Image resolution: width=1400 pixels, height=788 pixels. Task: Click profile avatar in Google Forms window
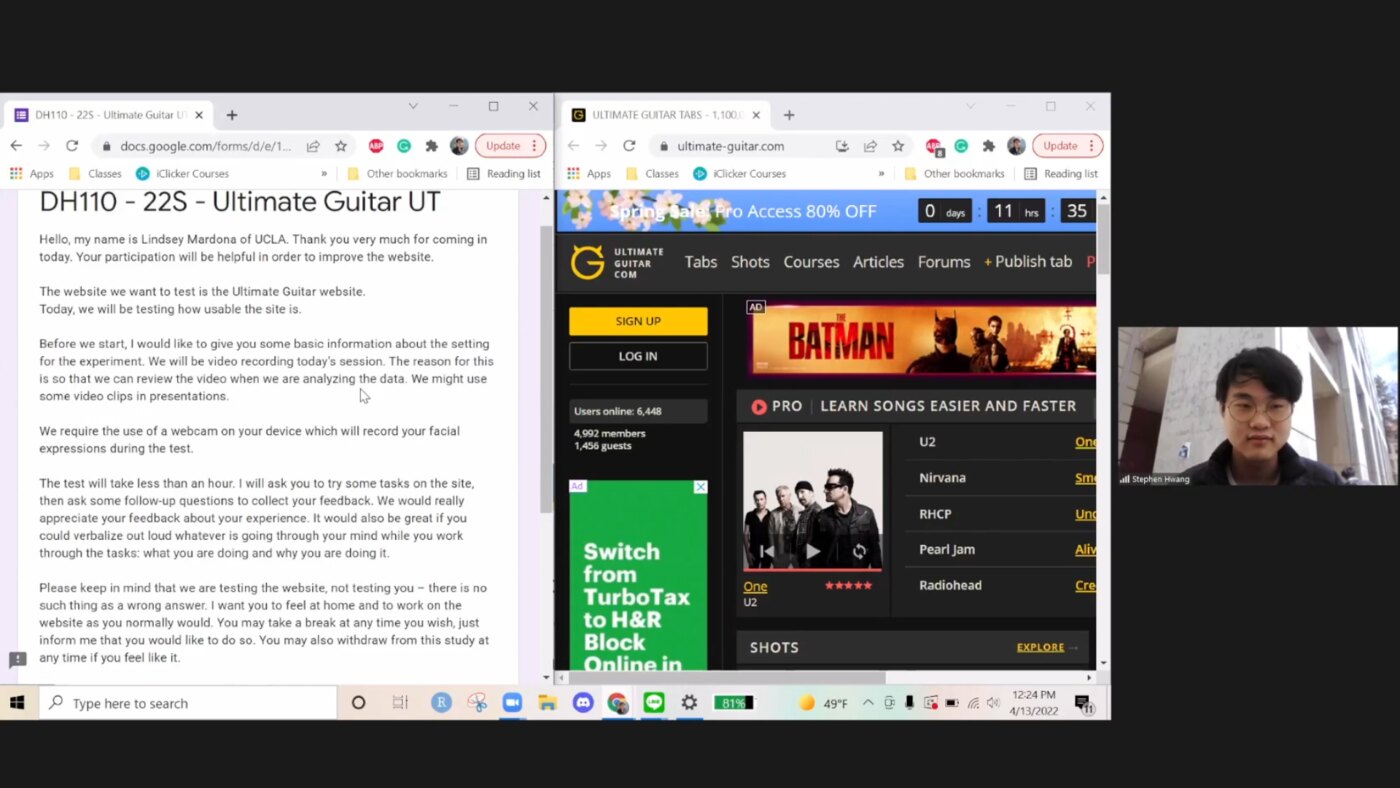[459, 146]
